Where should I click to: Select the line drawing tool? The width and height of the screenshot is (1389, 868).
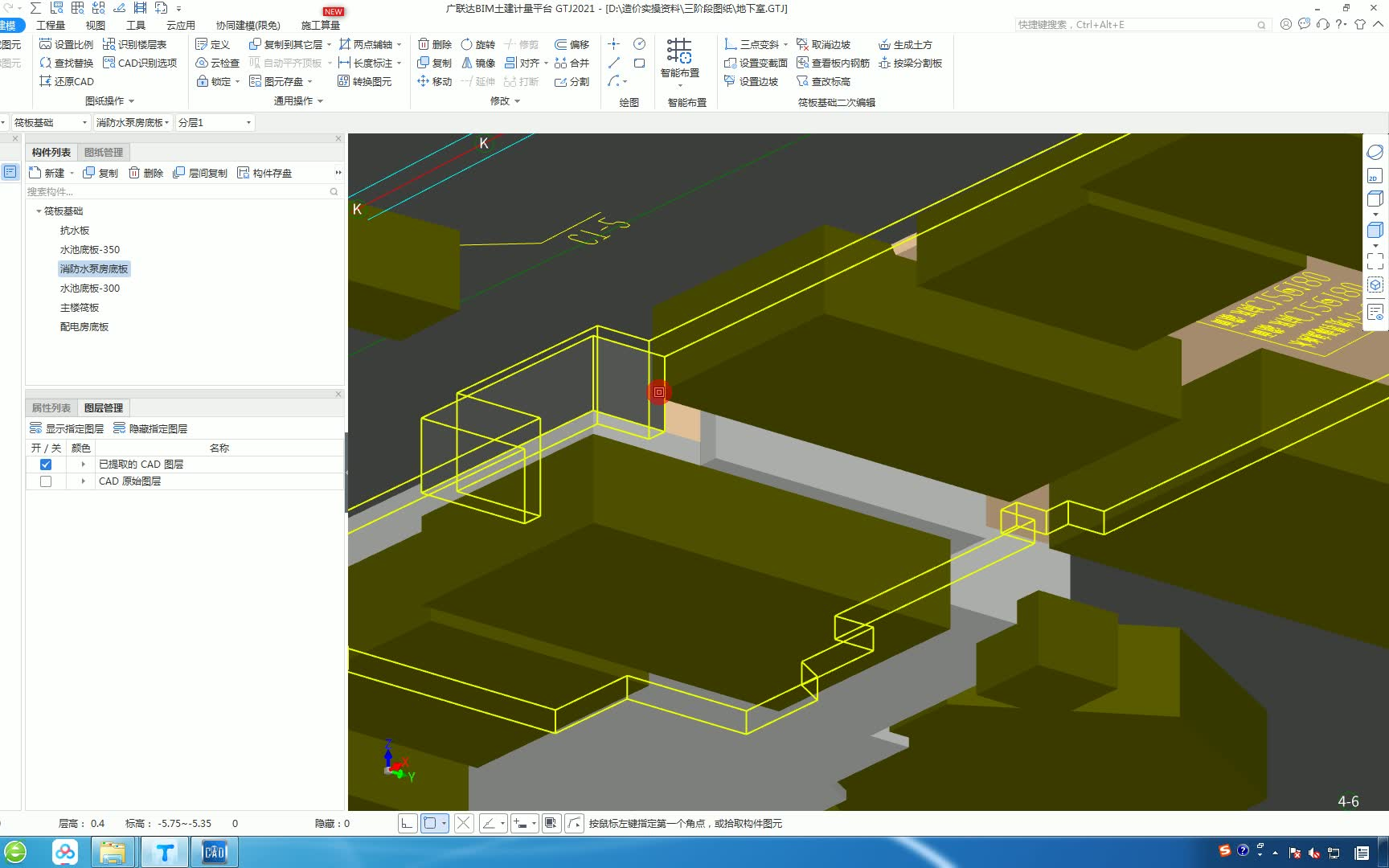pyautogui.click(x=613, y=63)
